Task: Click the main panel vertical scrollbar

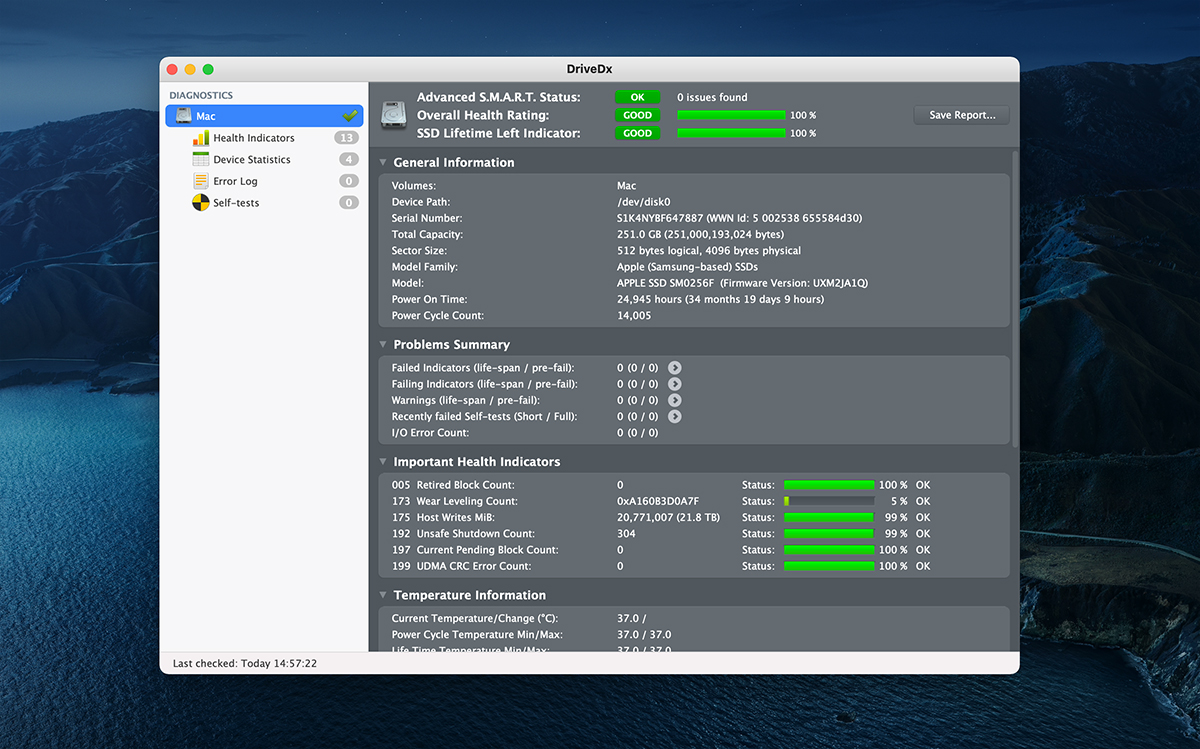Action: tap(1015, 298)
